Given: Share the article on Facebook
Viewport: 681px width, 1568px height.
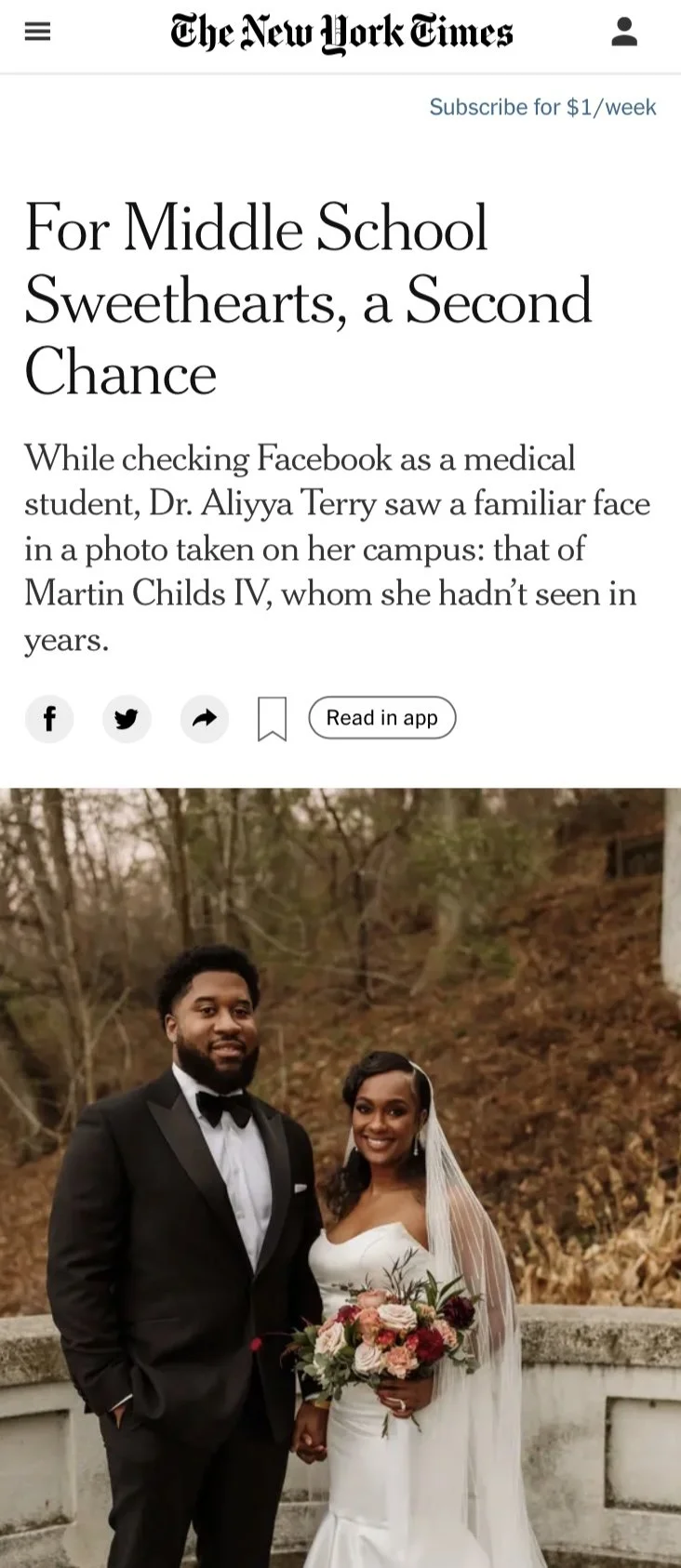Looking at the screenshot, I should (49, 718).
